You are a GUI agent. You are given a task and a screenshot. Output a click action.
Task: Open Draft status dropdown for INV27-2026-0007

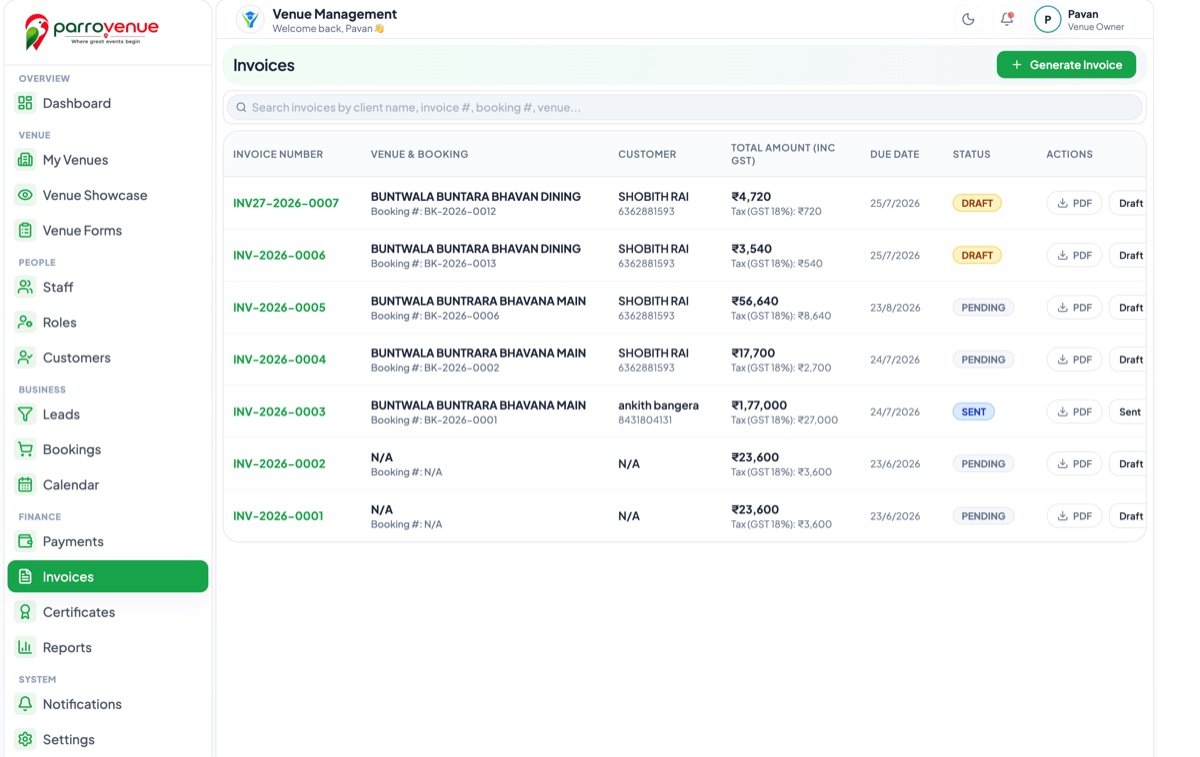coord(1128,203)
